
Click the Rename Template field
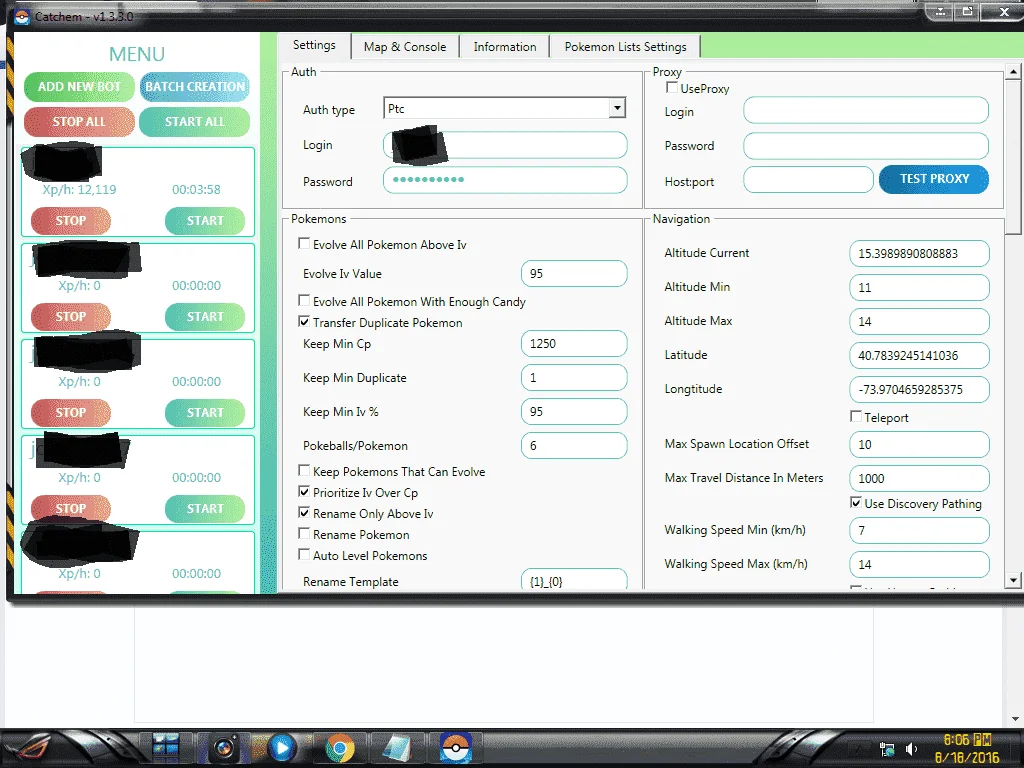coord(574,579)
